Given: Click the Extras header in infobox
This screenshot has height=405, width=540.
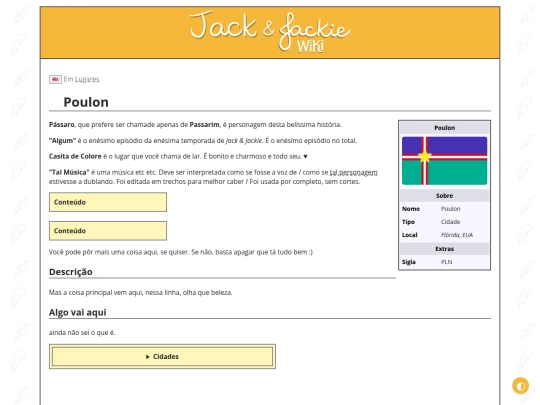Looking at the screenshot, I should (444, 249).
